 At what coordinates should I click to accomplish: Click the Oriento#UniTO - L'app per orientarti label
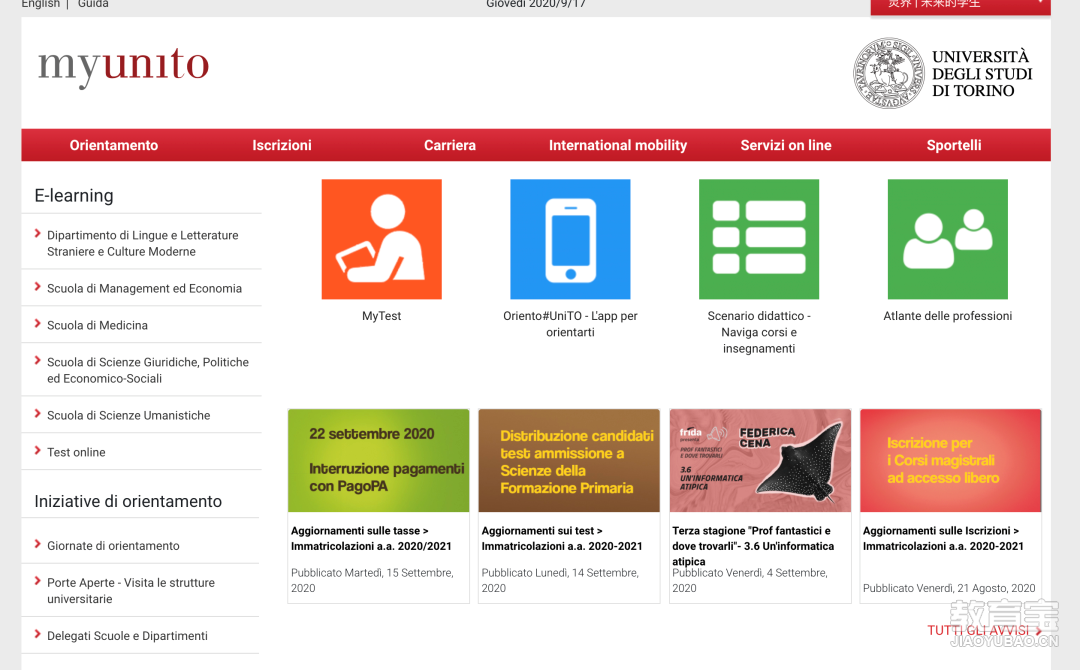tap(570, 324)
